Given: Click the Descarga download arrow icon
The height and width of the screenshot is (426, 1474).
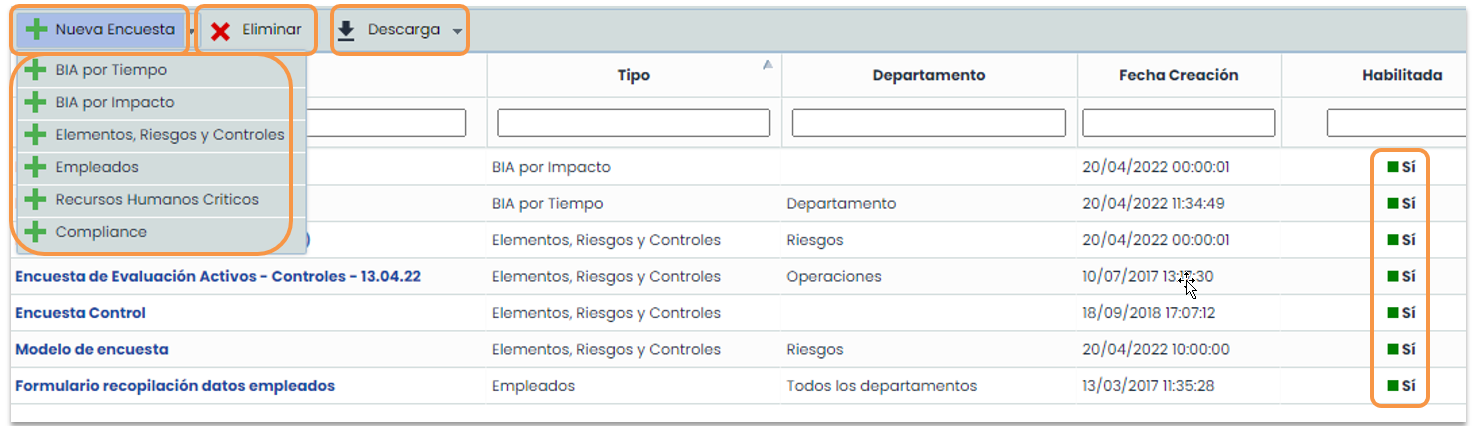Looking at the screenshot, I should click(x=346, y=31).
